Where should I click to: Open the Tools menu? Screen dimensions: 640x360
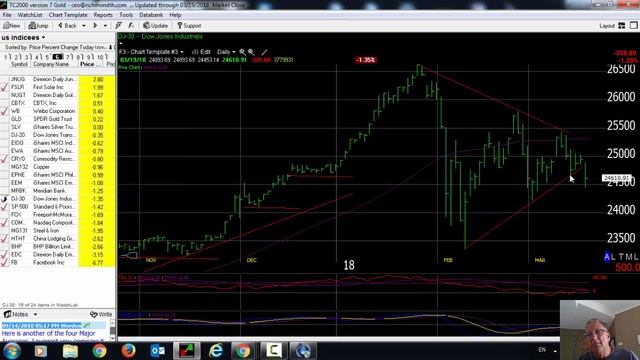(x=126, y=15)
